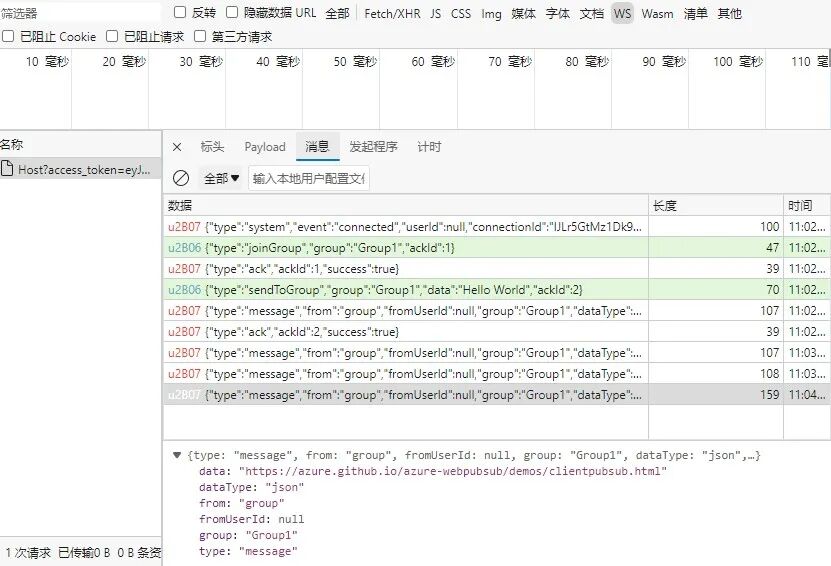The image size is (831, 566).
Task: Switch to the 标头 tab
Action: coord(212,147)
